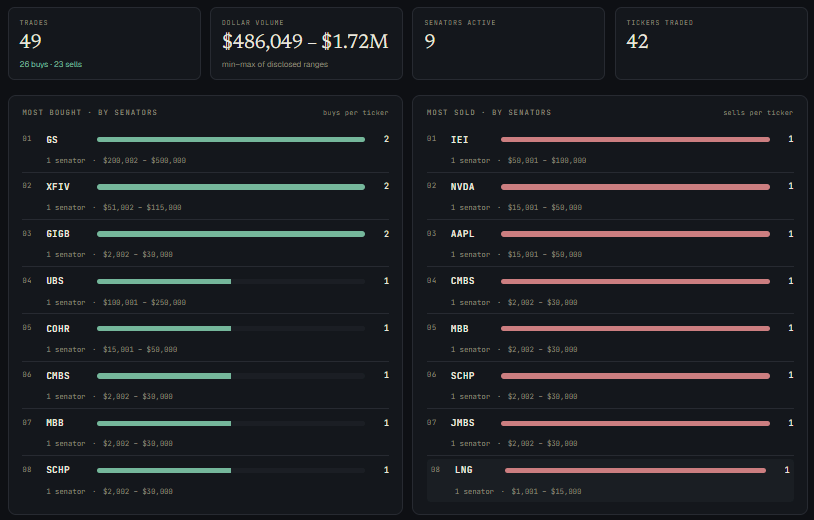Viewport: 814px width, 520px height.
Task: Select the XFIV ticker row
Action: click(x=206, y=196)
